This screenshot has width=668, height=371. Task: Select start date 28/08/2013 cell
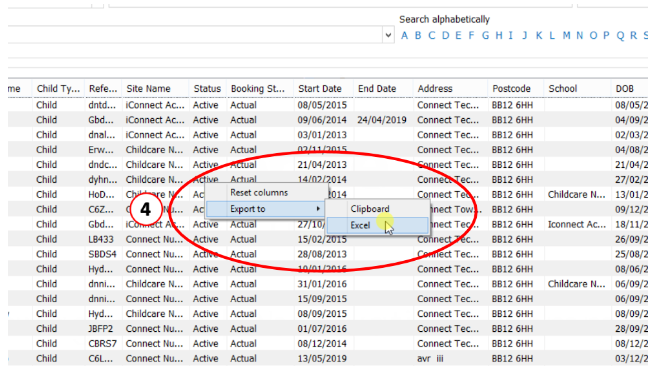click(322, 254)
